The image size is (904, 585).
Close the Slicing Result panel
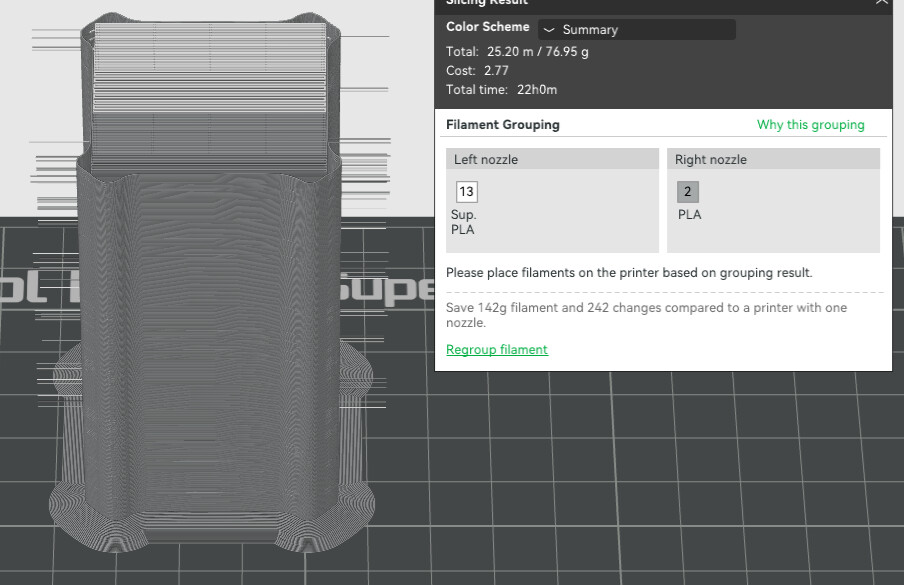tap(882, 2)
